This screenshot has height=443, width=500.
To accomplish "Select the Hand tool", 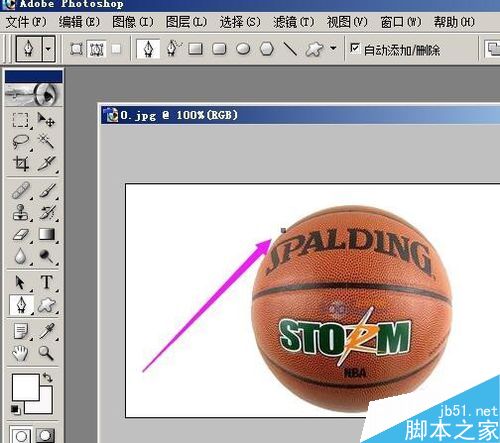I will 20,353.
